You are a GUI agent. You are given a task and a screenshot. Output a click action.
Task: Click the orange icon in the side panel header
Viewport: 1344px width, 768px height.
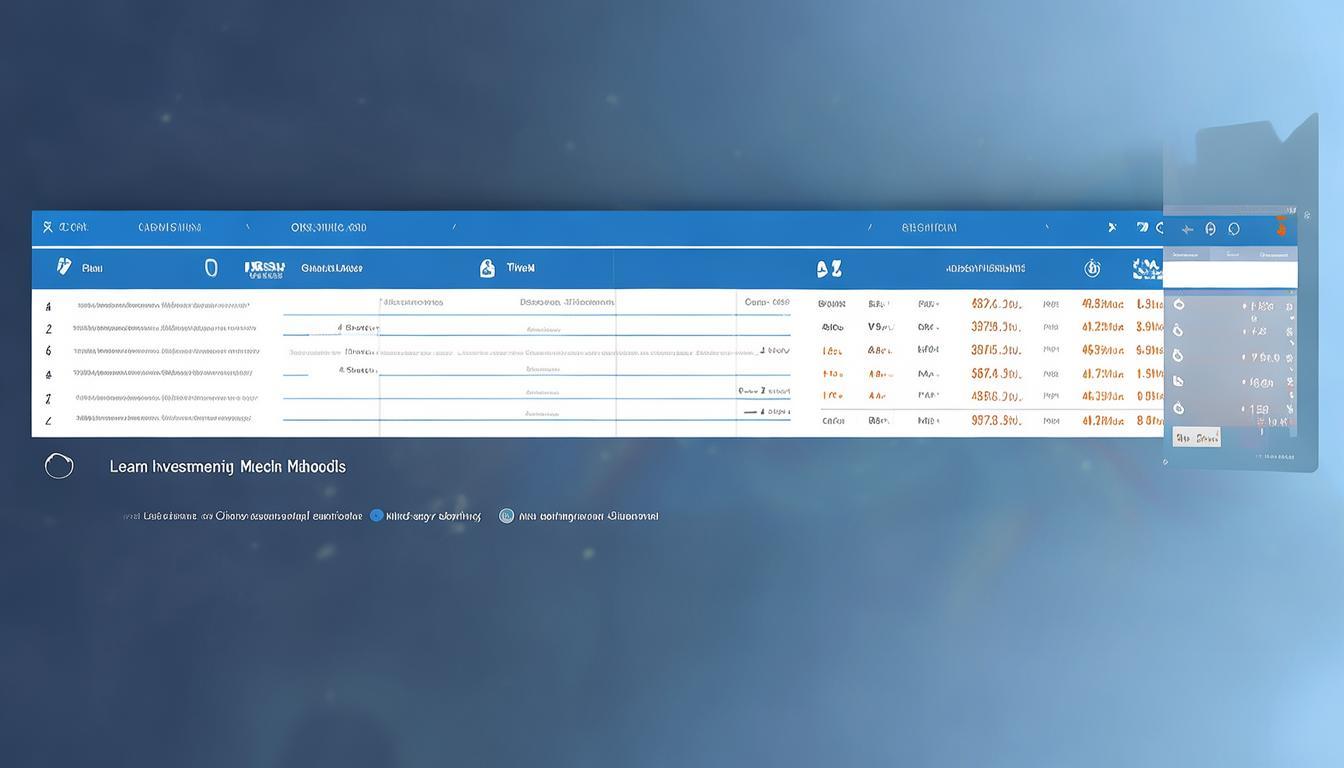coord(1281,228)
